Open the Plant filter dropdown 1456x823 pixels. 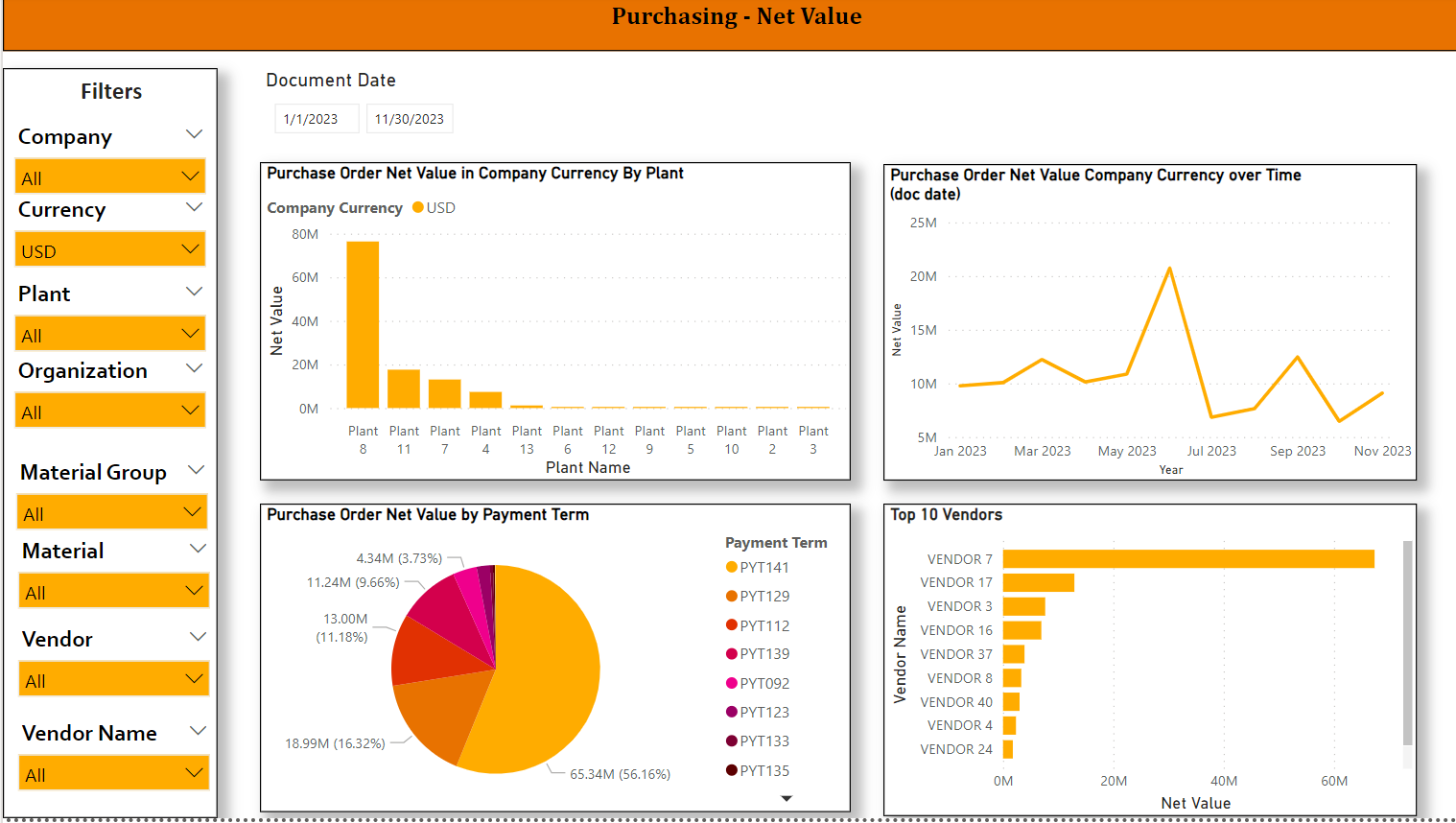(109, 333)
